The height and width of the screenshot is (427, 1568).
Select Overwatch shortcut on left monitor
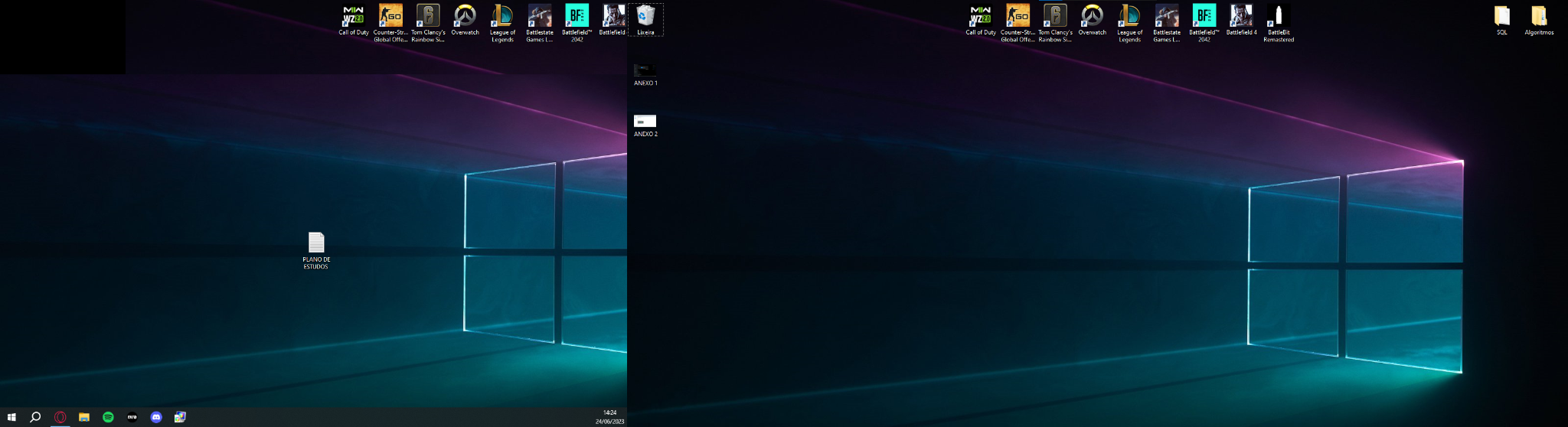tap(465, 20)
